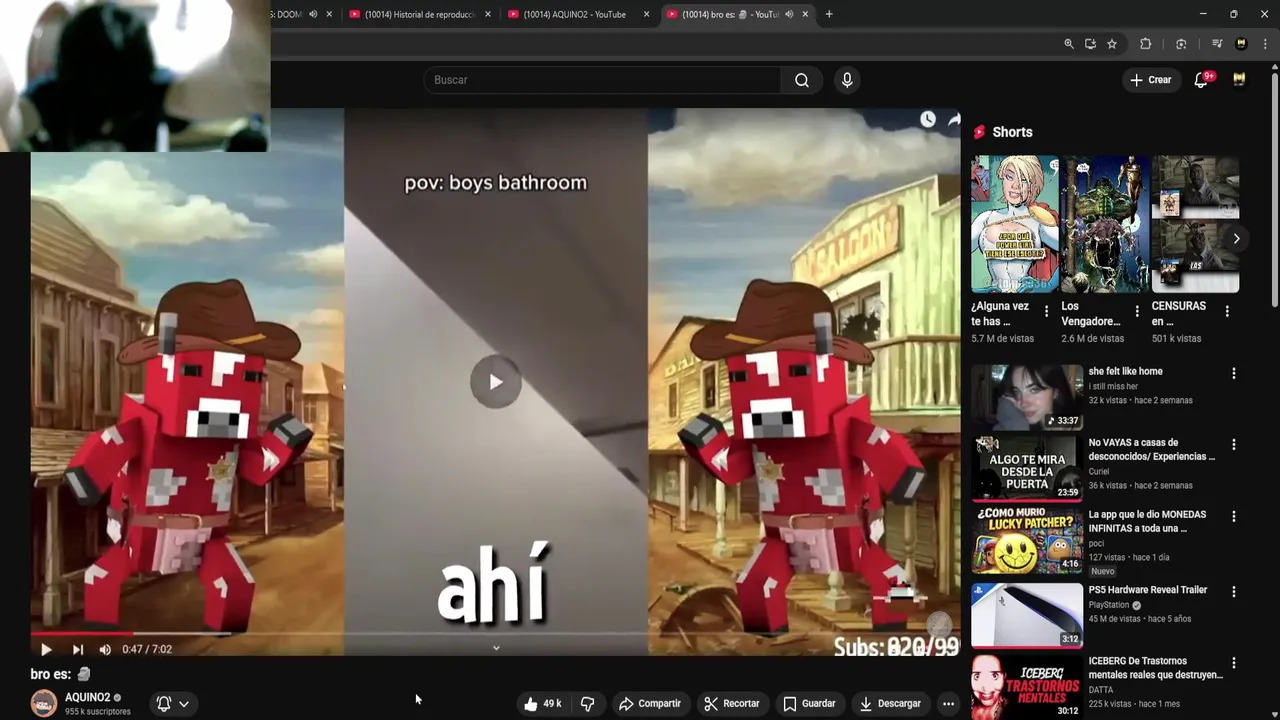Open '¿Alguna vez te has...' Short thumbnail
The width and height of the screenshot is (1280, 720).
[x=1015, y=224]
